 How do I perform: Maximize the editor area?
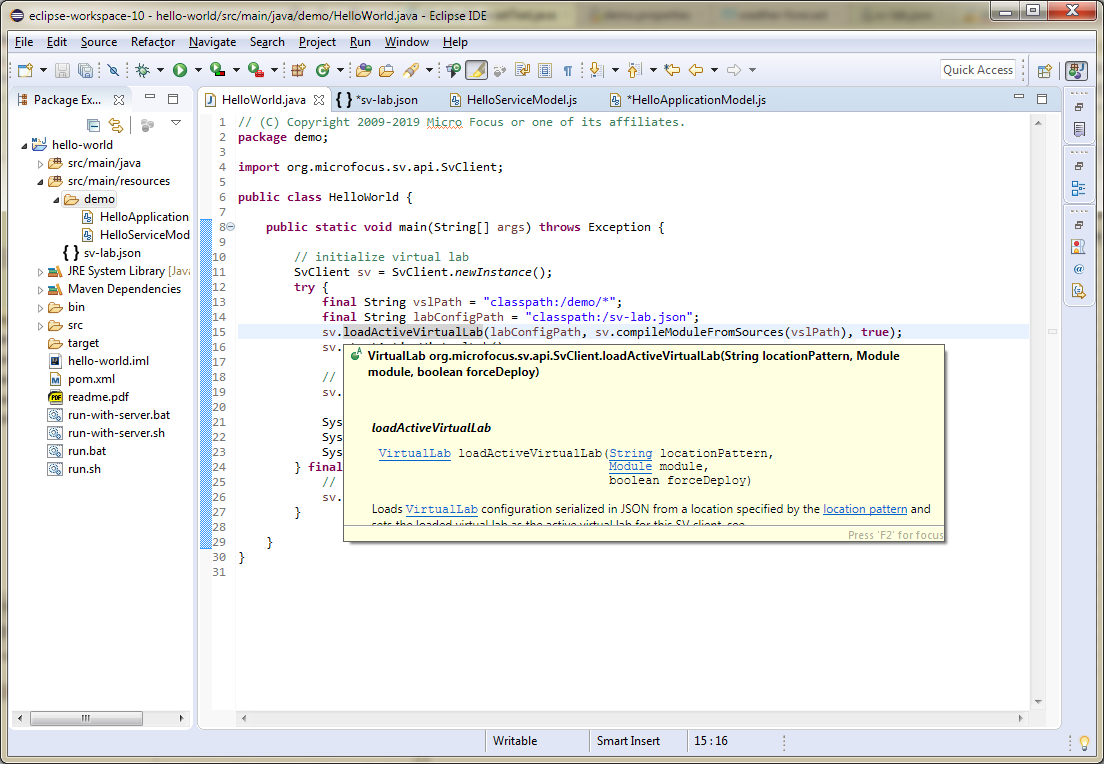coord(1042,99)
